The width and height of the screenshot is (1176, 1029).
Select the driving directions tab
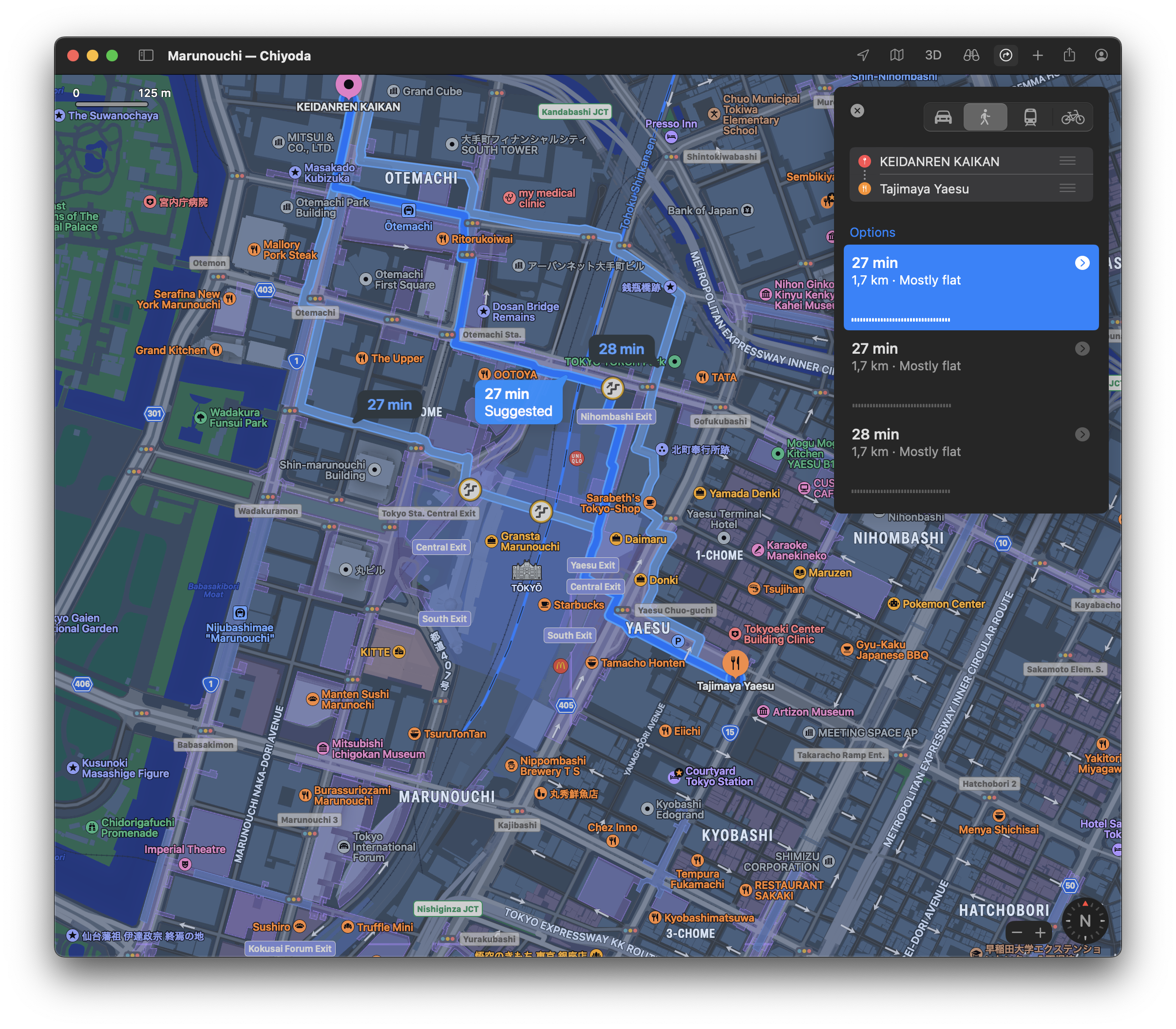tap(943, 117)
